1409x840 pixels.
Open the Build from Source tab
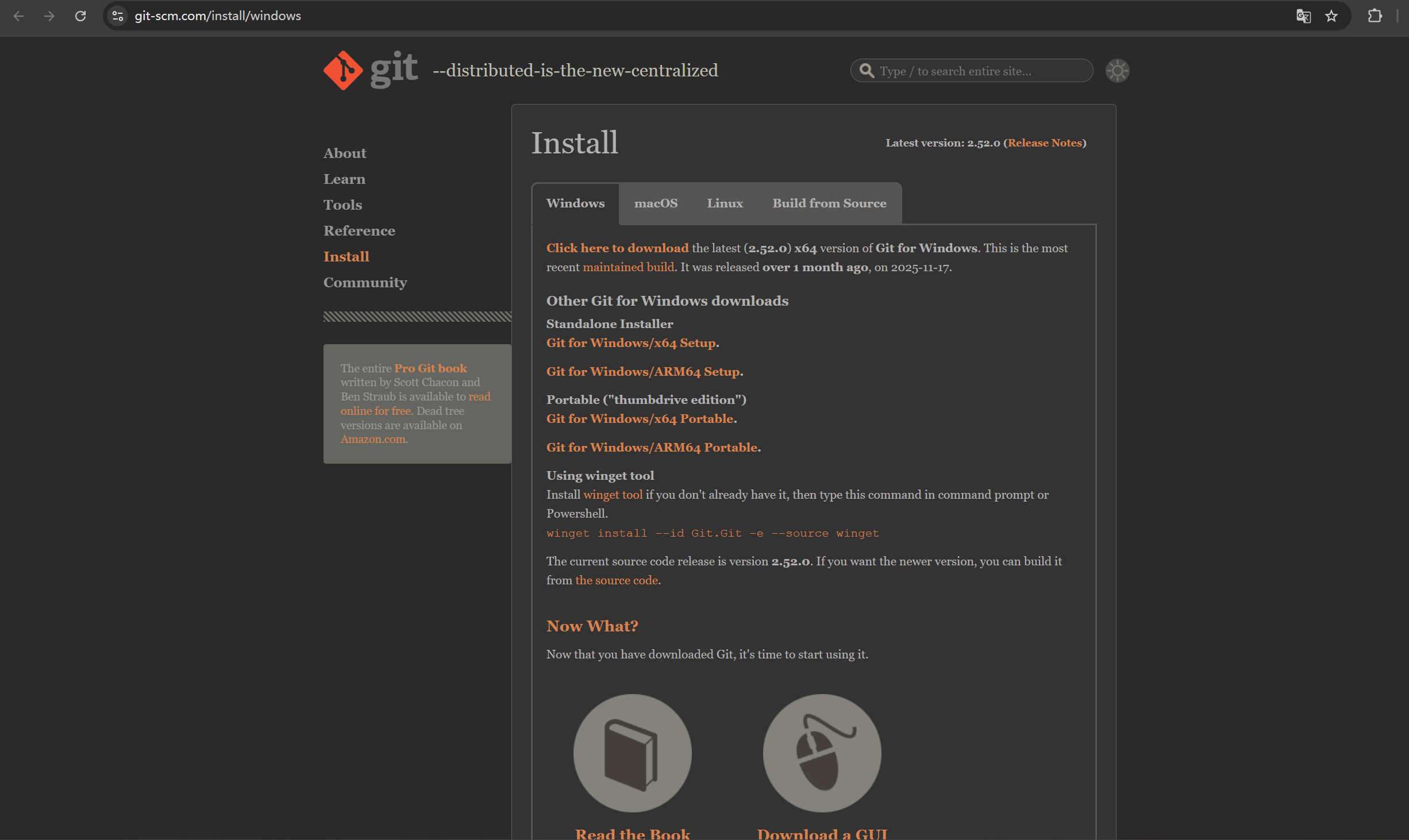pyautogui.click(x=829, y=203)
